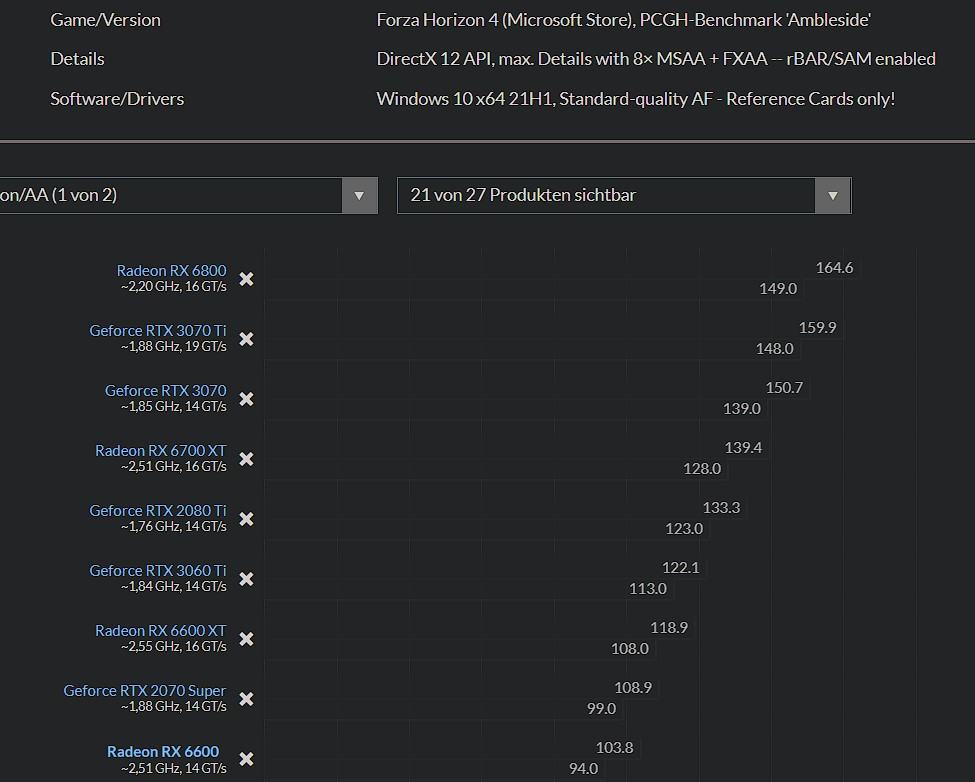
Task: Click '~1,84 GHz, 14 GT/s' under RTX 3060 Ti
Action: [x=173, y=586]
